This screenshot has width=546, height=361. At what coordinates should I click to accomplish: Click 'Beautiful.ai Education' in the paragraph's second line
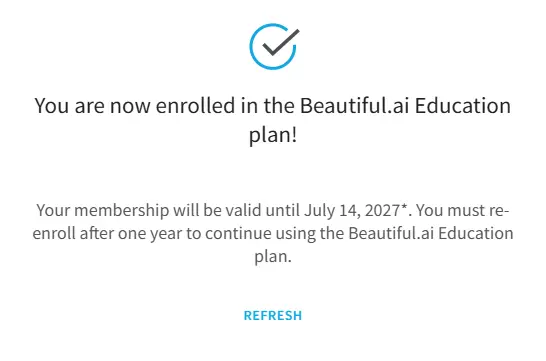(431, 233)
